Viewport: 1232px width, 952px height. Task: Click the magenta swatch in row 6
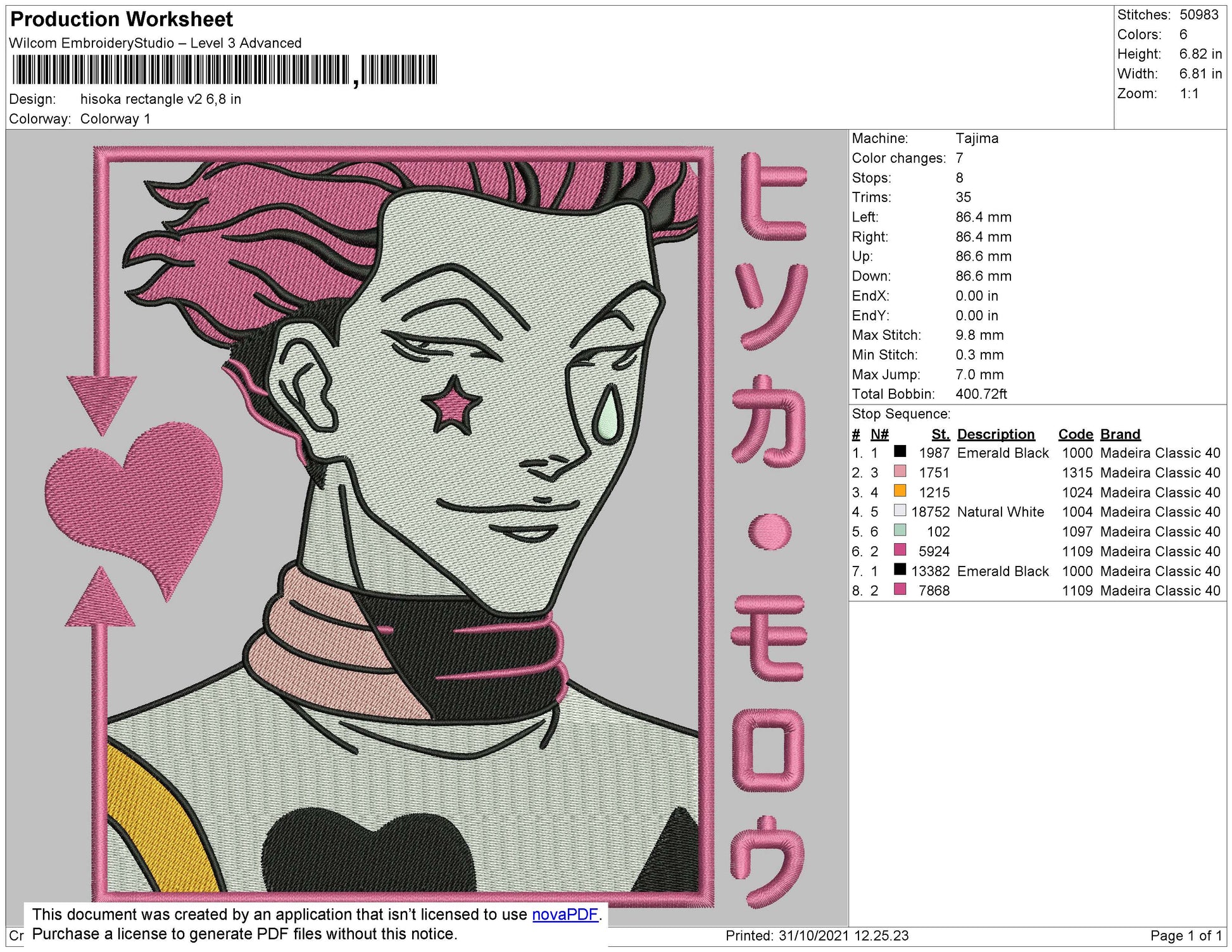pos(900,550)
